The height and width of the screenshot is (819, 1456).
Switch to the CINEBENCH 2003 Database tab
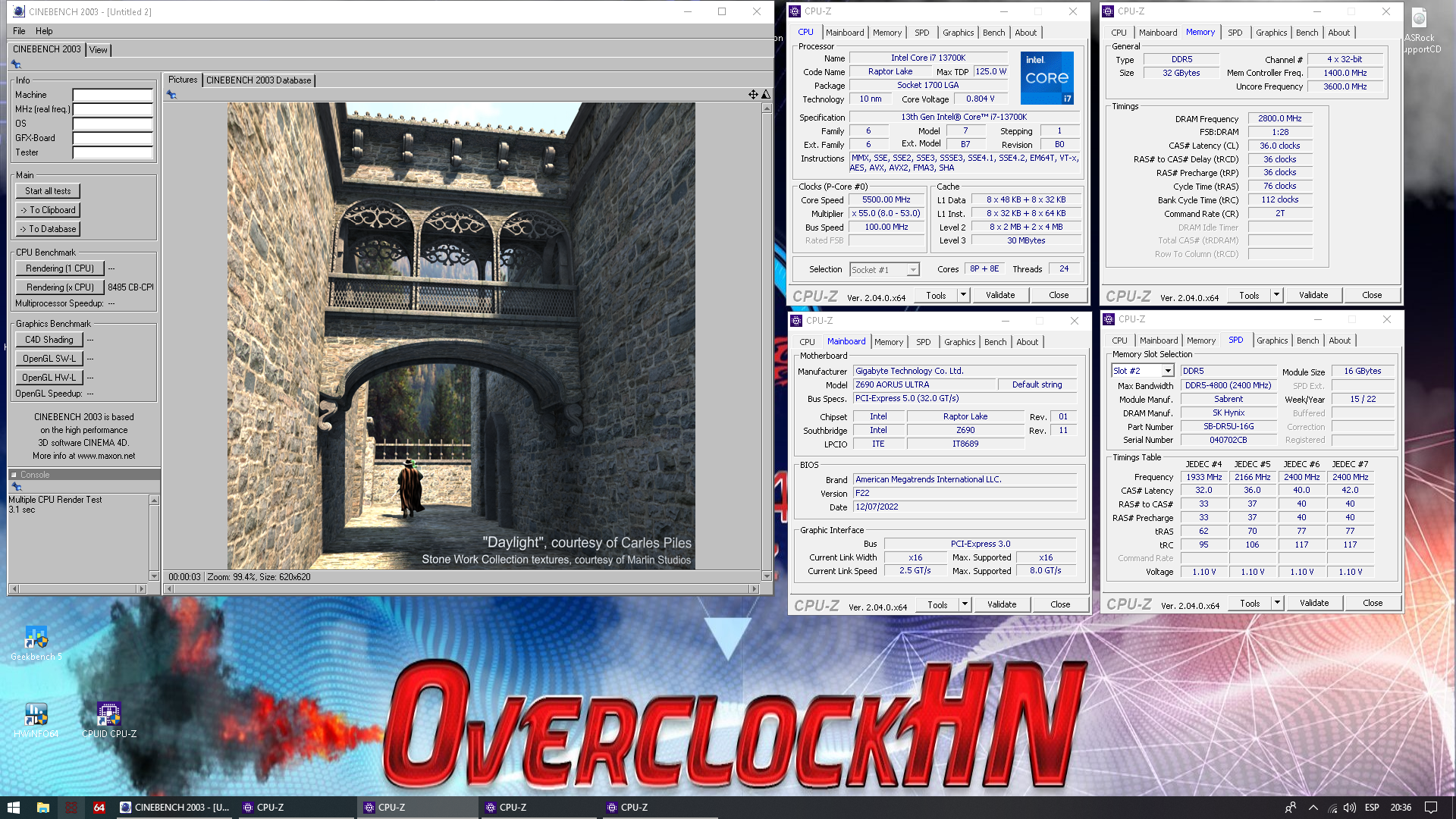pyautogui.click(x=259, y=80)
